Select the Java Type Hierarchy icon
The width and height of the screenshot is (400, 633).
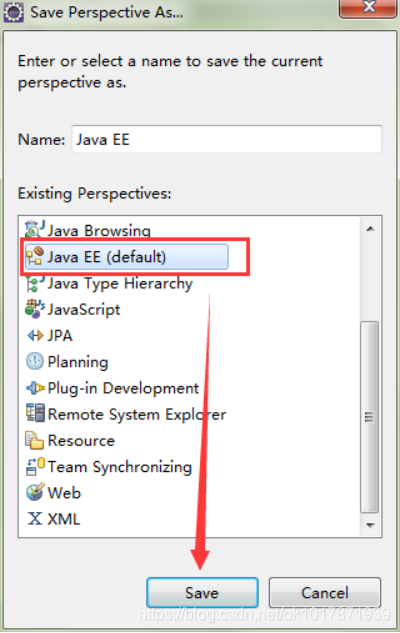35,283
